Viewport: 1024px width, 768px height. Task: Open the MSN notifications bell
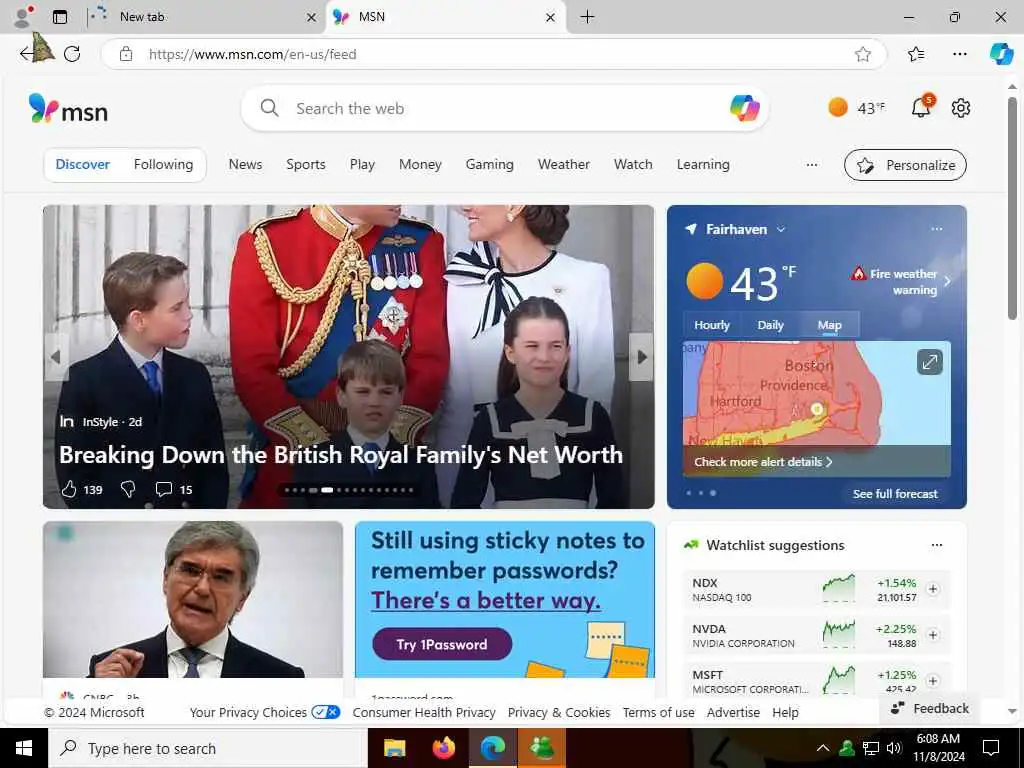pyautogui.click(x=921, y=107)
